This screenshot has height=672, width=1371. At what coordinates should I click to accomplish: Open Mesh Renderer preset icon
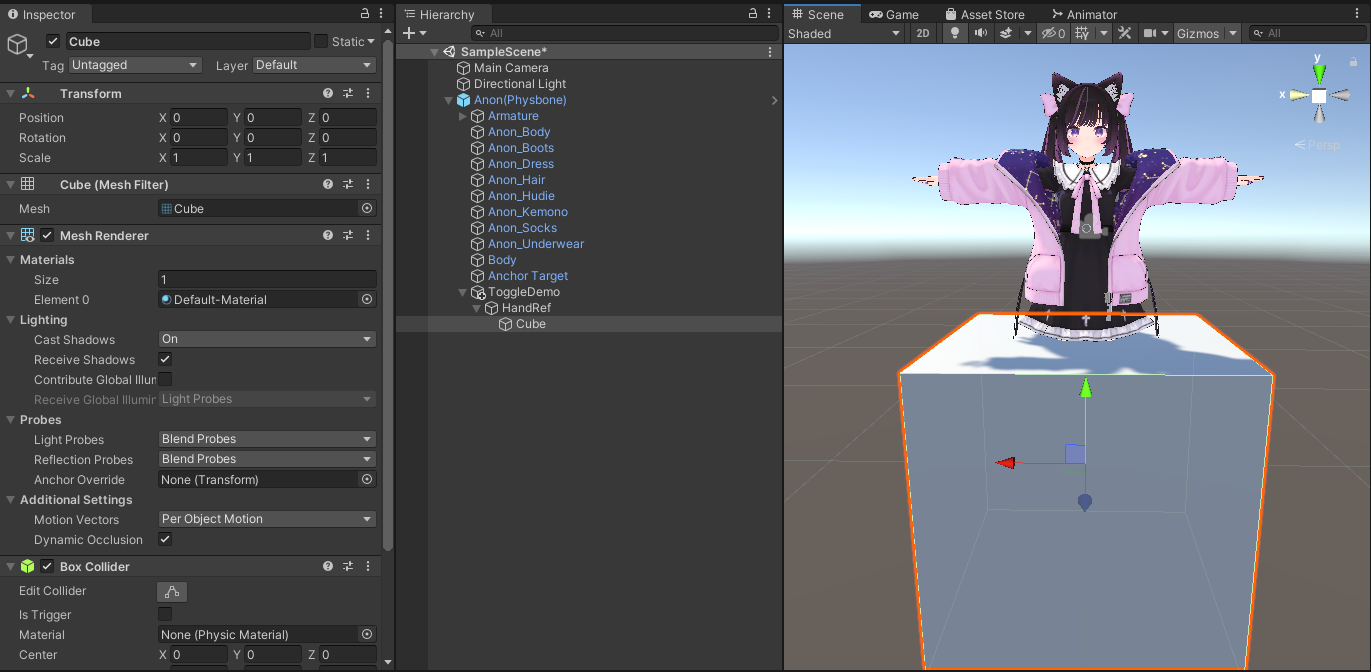point(348,235)
